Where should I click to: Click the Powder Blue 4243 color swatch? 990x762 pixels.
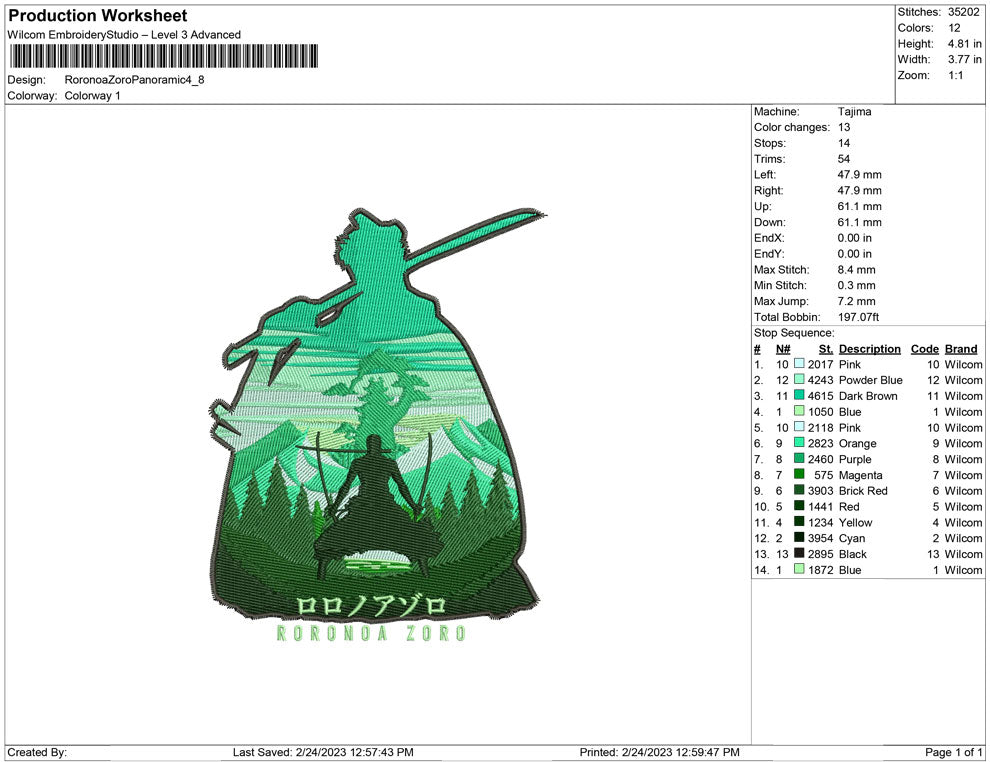tap(799, 379)
